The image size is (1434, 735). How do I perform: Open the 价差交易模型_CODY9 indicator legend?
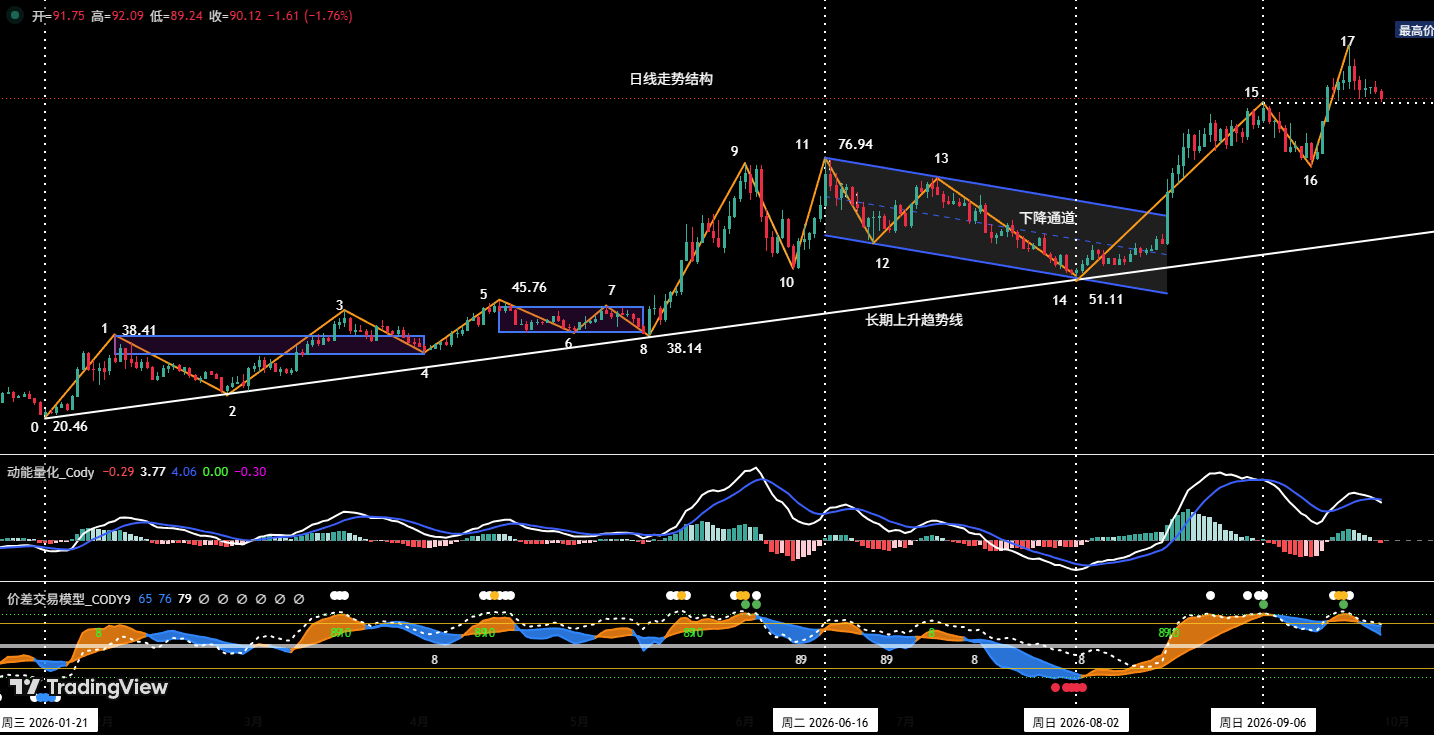pyautogui.click(x=69, y=599)
